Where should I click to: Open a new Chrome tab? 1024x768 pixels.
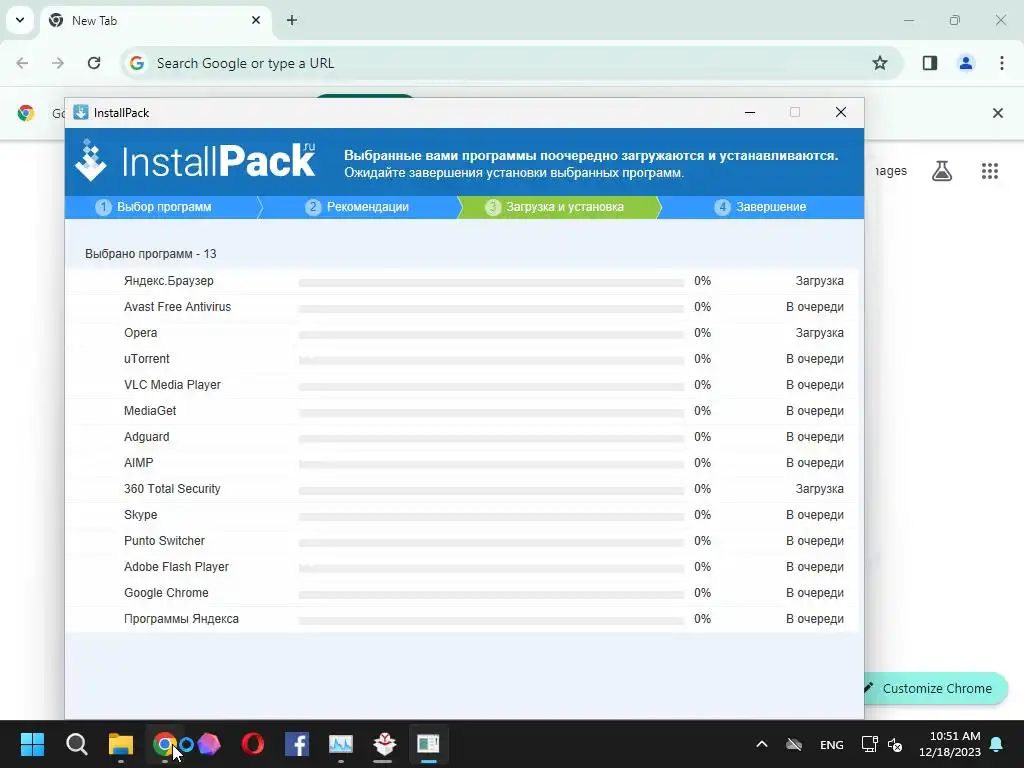(x=292, y=20)
